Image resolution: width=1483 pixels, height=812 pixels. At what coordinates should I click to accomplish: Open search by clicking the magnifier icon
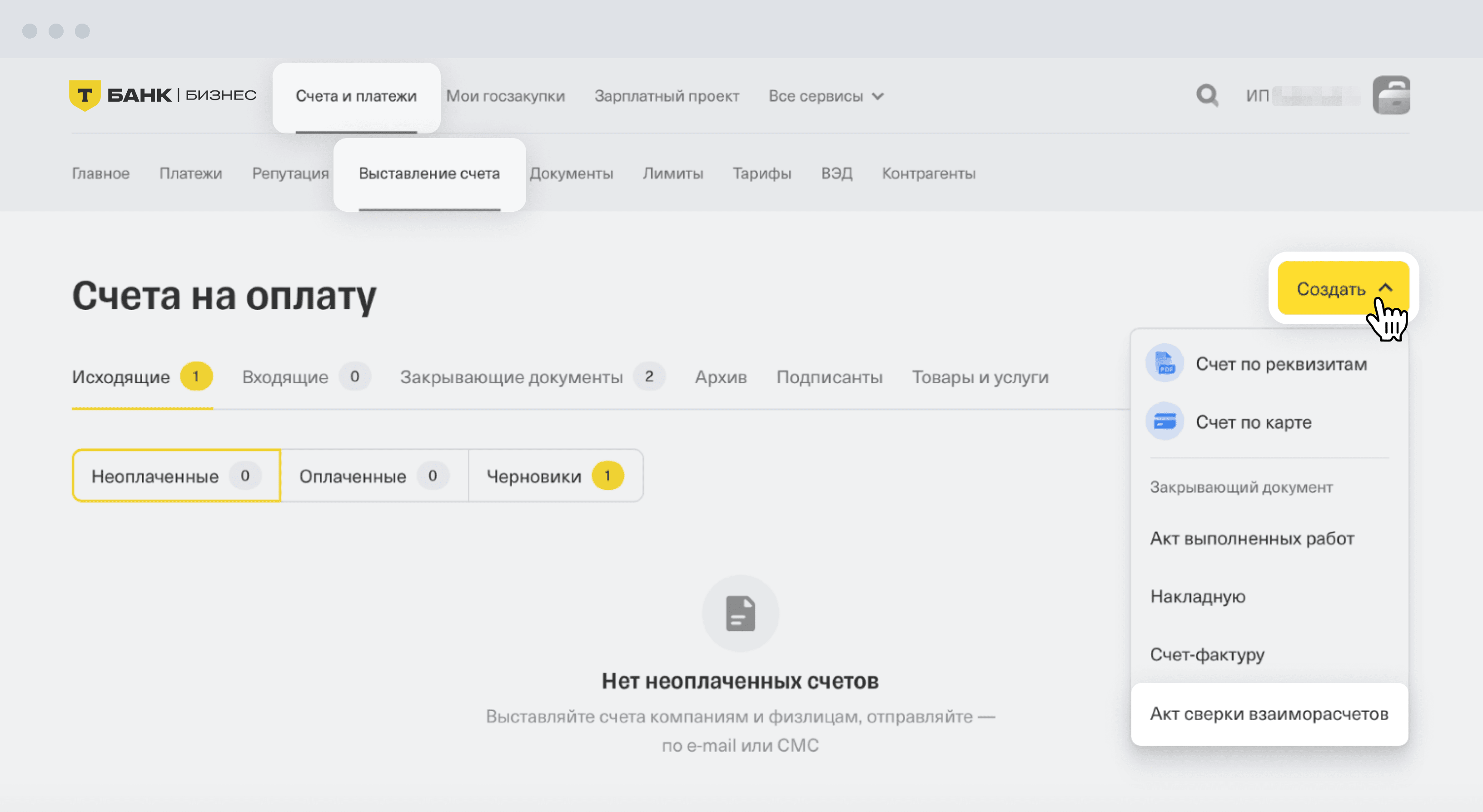click(1207, 96)
